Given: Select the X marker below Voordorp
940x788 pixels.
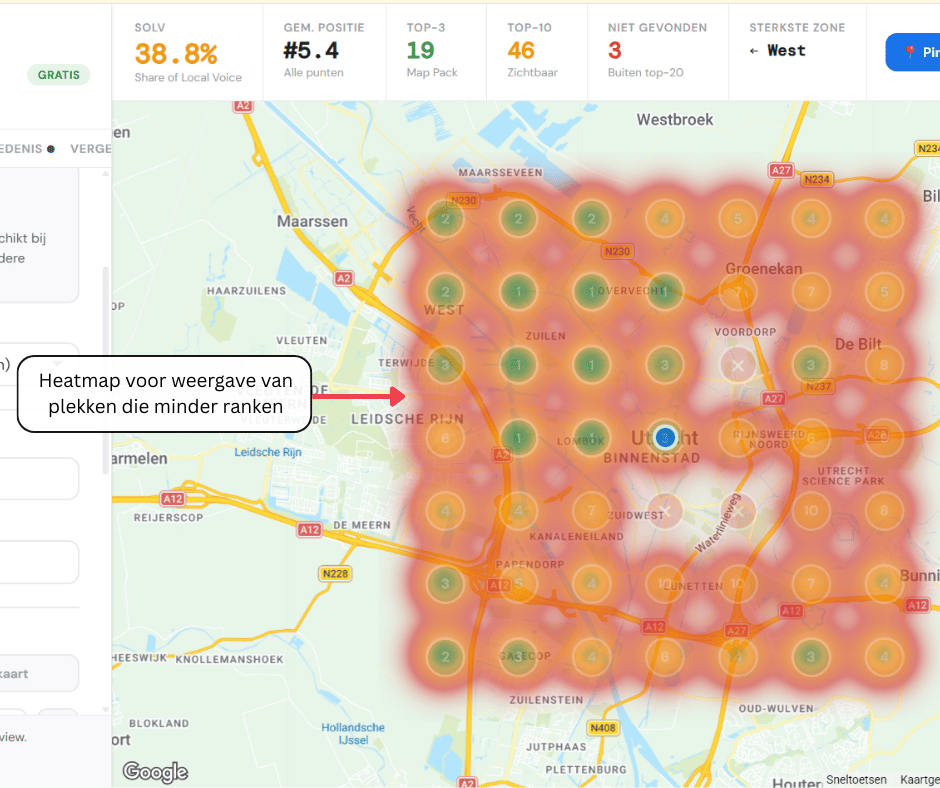Looking at the screenshot, I should pyautogui.click(x=738, y=365).
